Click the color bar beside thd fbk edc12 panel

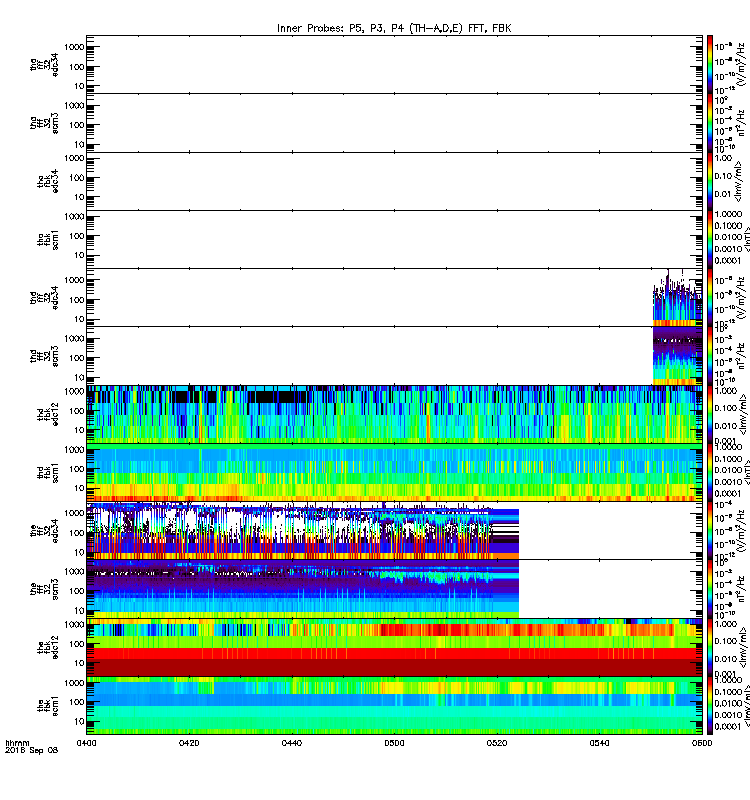click(710, 414)
